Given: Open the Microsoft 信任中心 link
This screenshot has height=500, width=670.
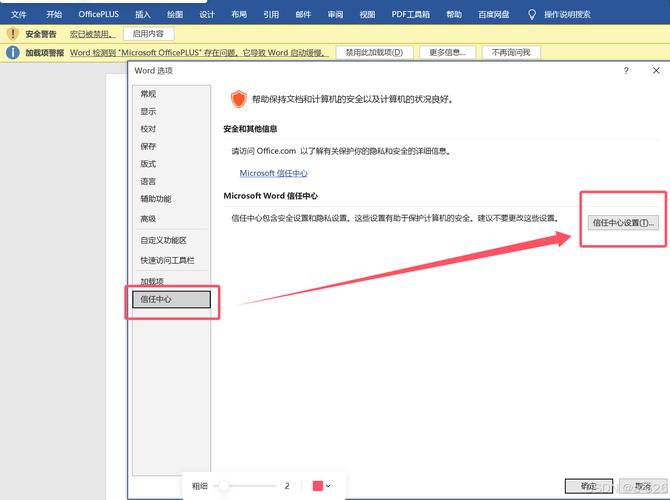Looking at the screenshot, I should 273,173.
